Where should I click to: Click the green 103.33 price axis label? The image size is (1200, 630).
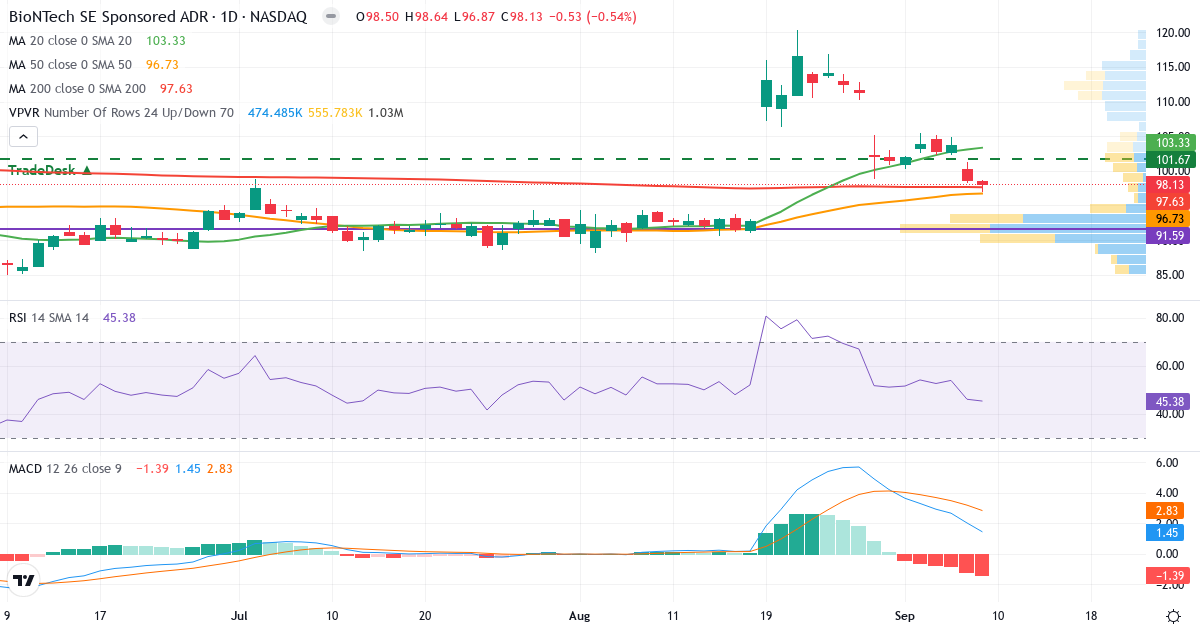(x=1169, y=143)
